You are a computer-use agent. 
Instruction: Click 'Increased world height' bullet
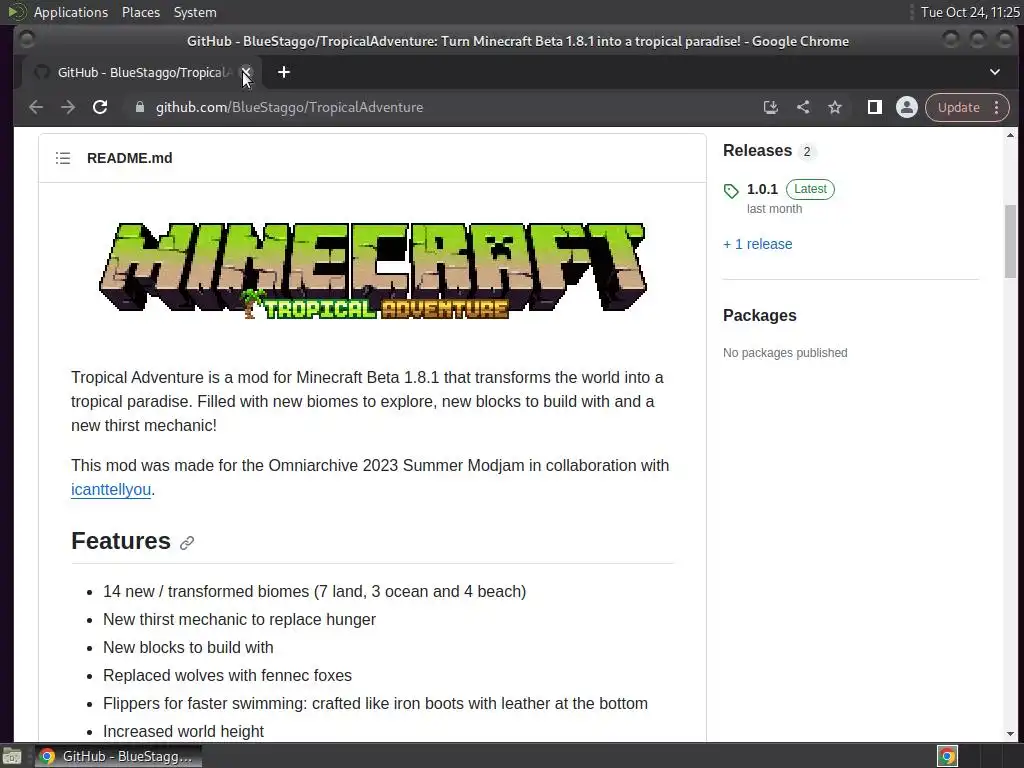[184, 731]
